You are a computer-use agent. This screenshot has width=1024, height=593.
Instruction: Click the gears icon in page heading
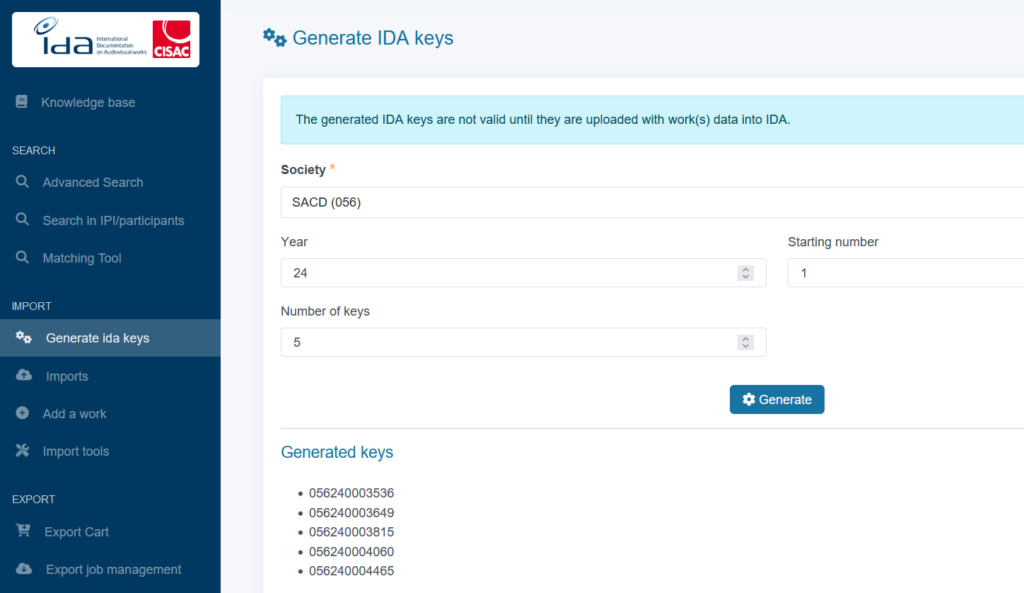point(274,38)
